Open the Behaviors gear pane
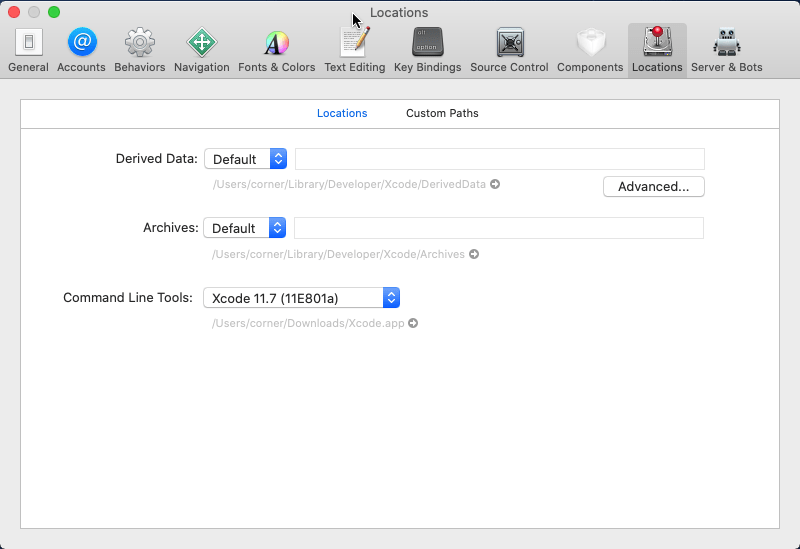The image size is (800, 549). [x=139, y=51]
